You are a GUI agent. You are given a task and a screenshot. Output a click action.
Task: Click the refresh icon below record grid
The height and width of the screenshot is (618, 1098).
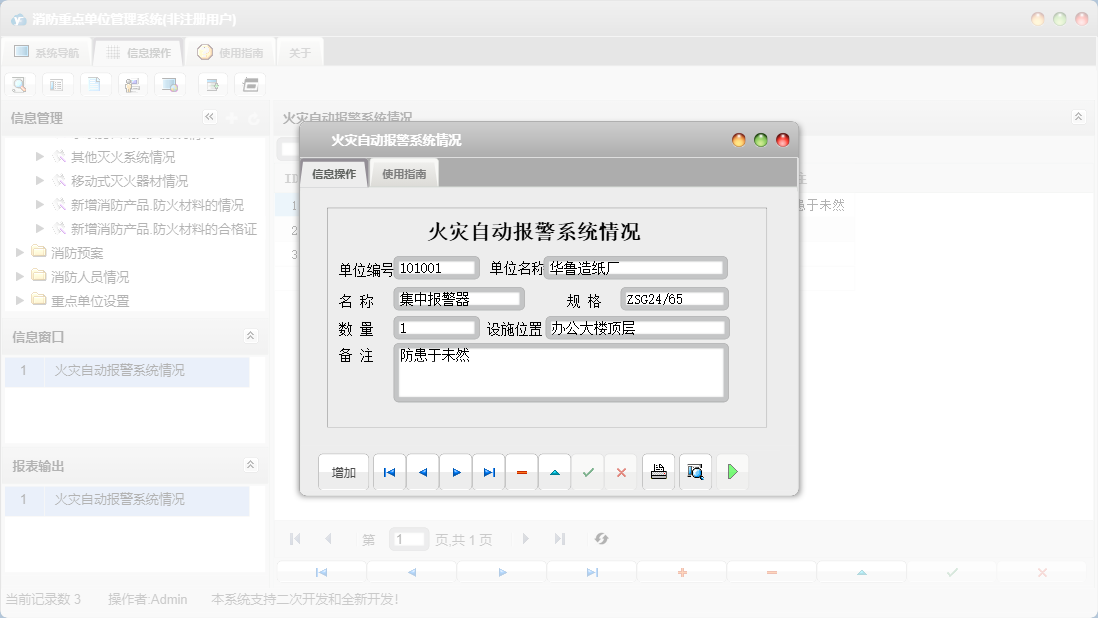(601, 538)
